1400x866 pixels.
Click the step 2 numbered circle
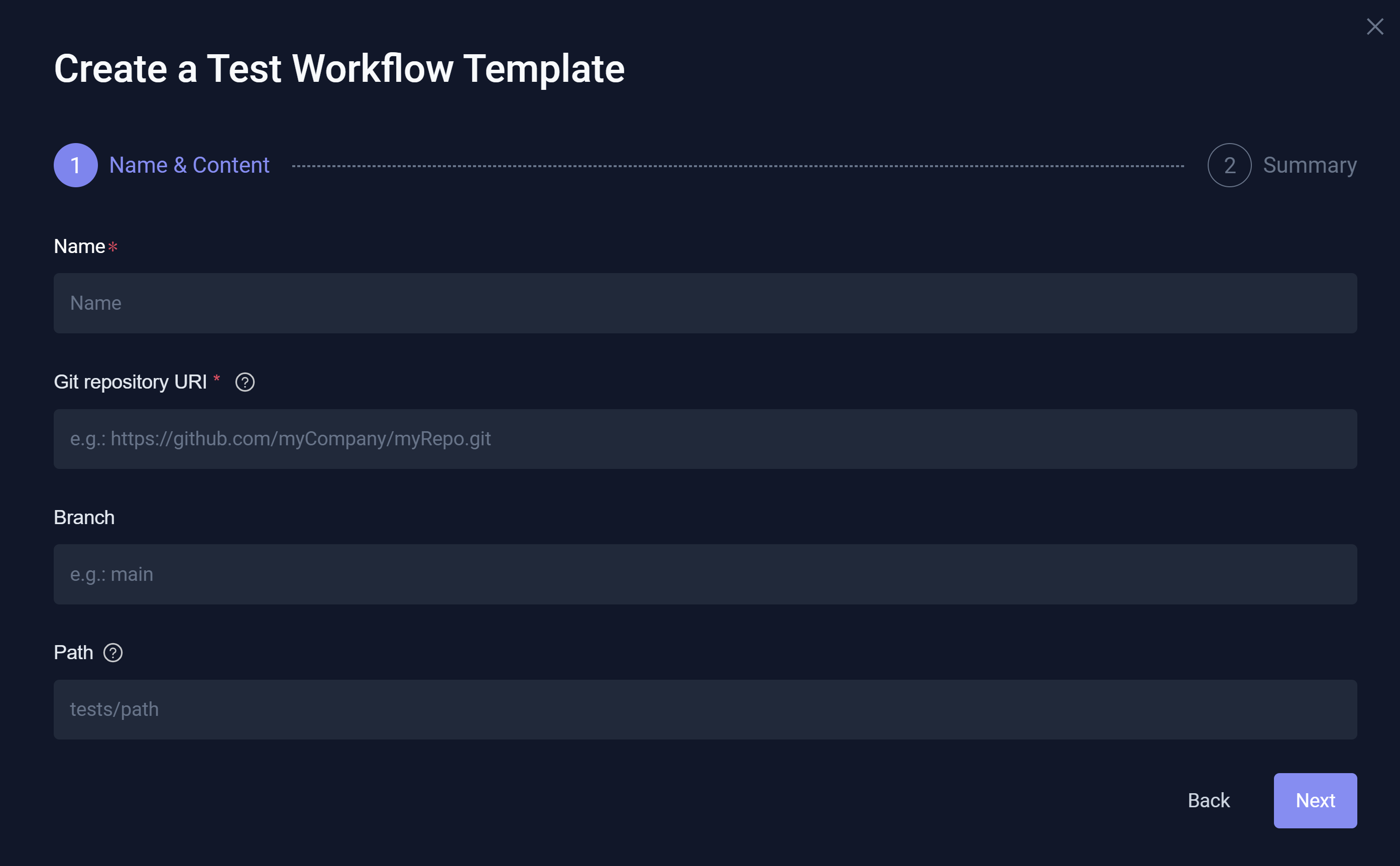[1228, 165]
